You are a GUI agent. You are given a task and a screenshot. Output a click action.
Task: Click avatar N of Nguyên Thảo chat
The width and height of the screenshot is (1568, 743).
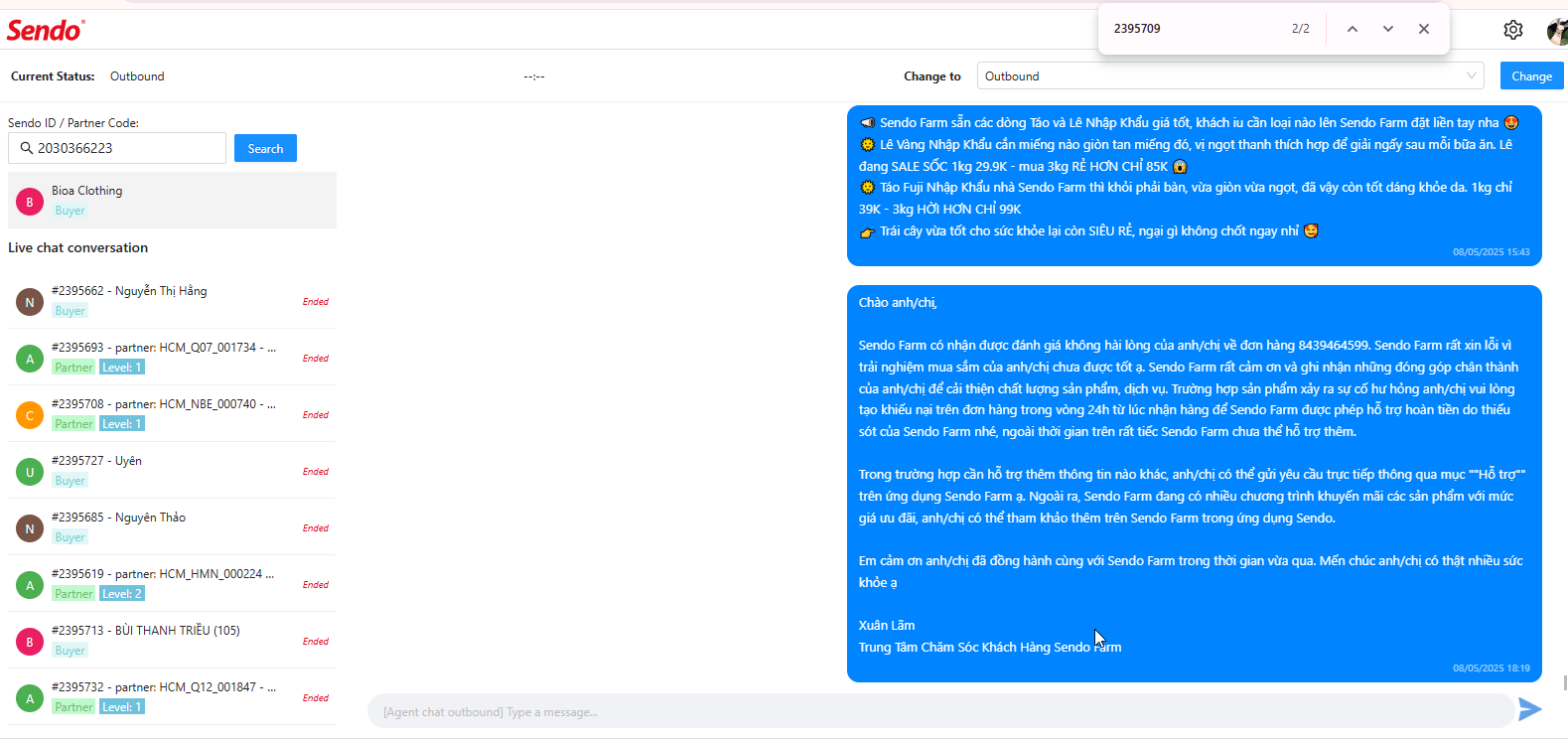point(30,528)
